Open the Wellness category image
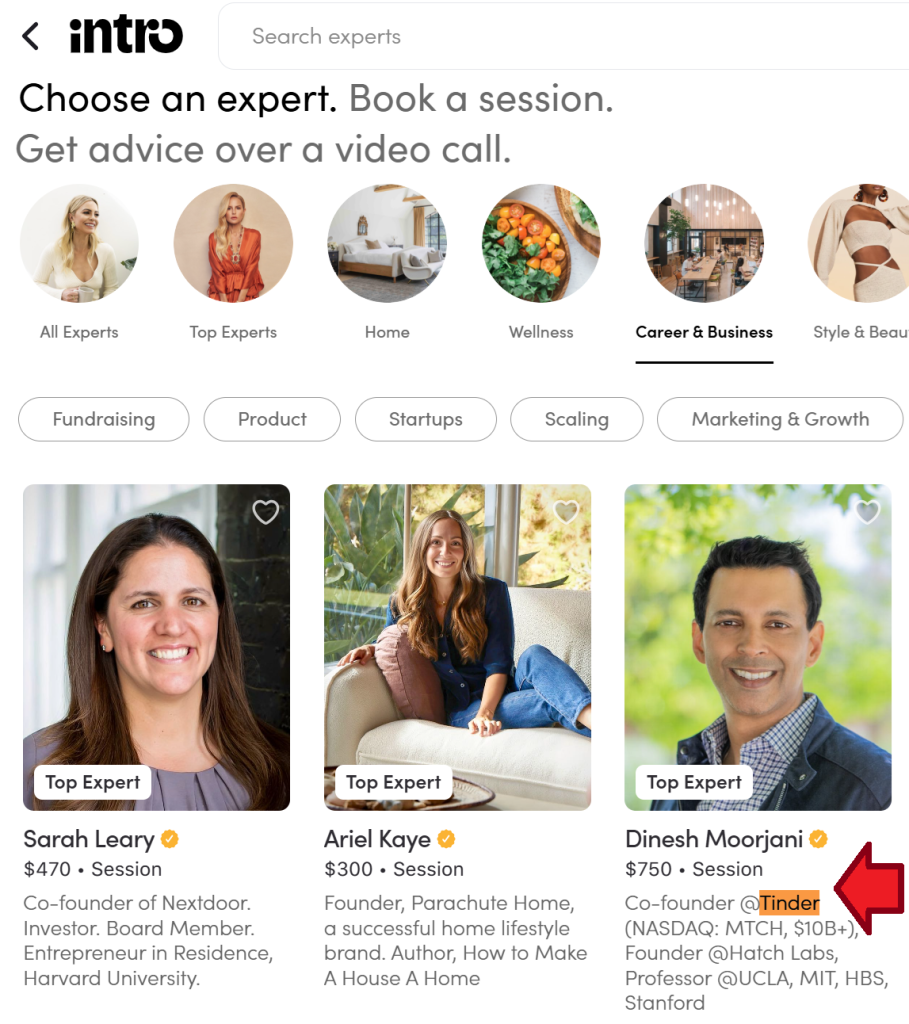 click(541, 243)
